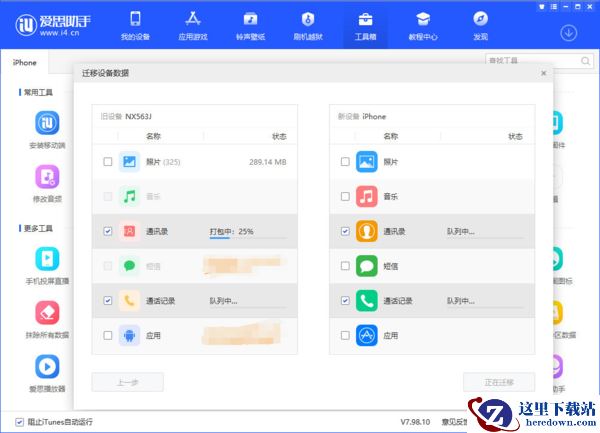Click the 新设备 iPhone device label
This screenshot has height=433, width=600.
[x=362, y=116]
